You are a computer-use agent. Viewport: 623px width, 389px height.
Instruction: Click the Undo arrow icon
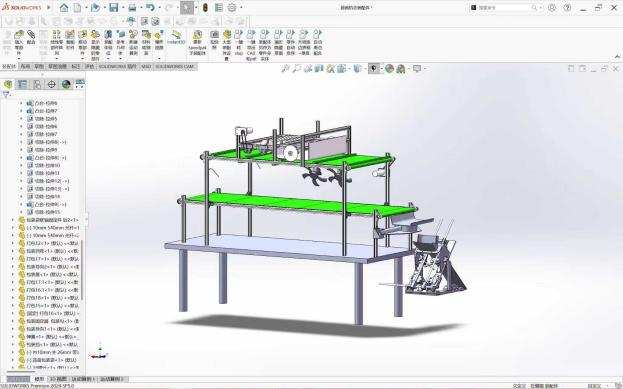pyautogui.click(x=150, y=8)
